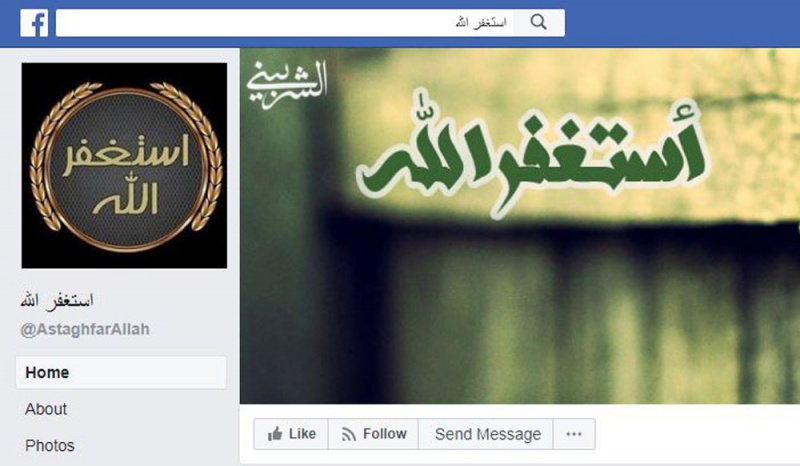Open the three-dot more options menu
Screen dimensions: 800x466
point(574,434)
